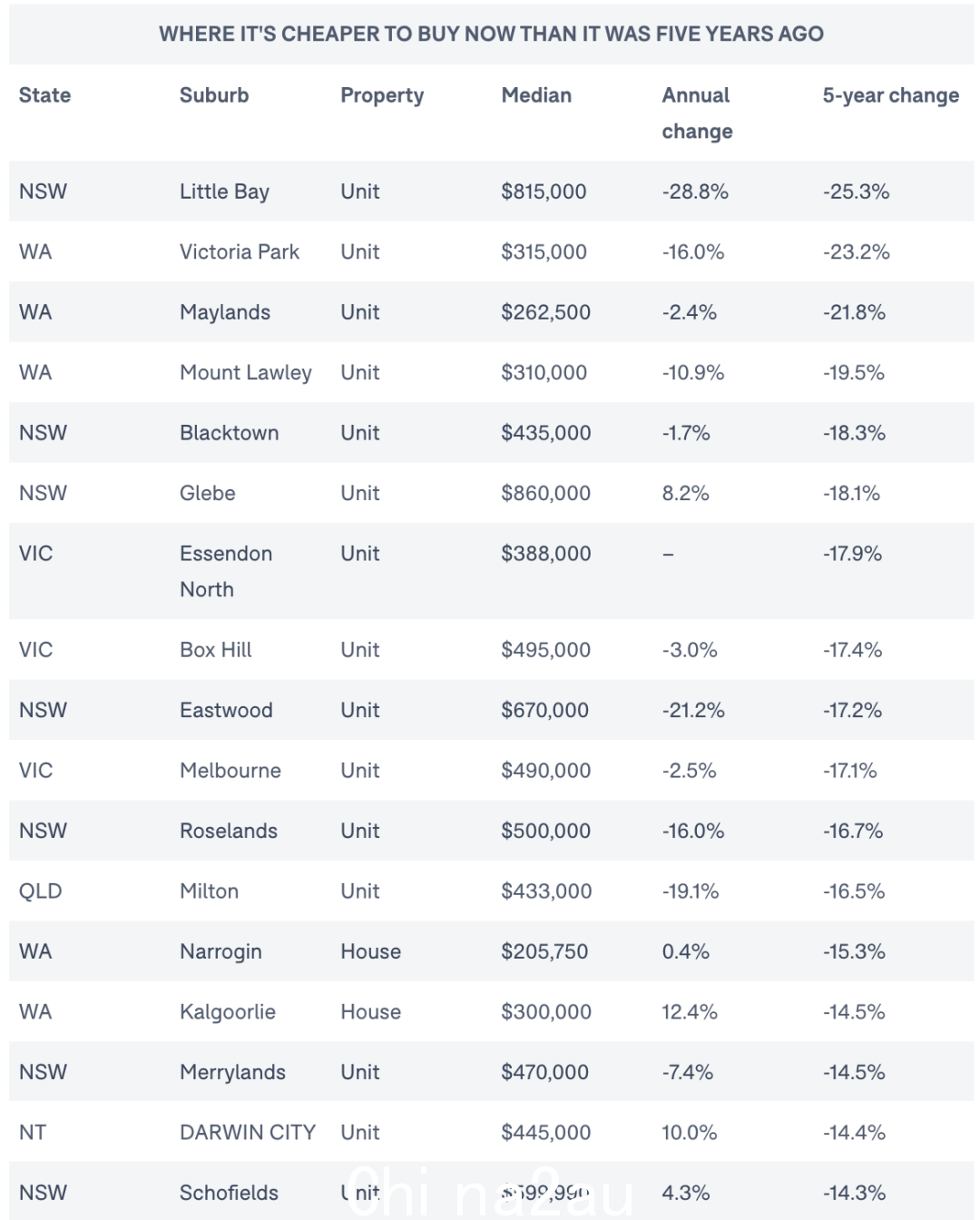Select Glebe's 8.2% annual change cell

coord(685,493)
